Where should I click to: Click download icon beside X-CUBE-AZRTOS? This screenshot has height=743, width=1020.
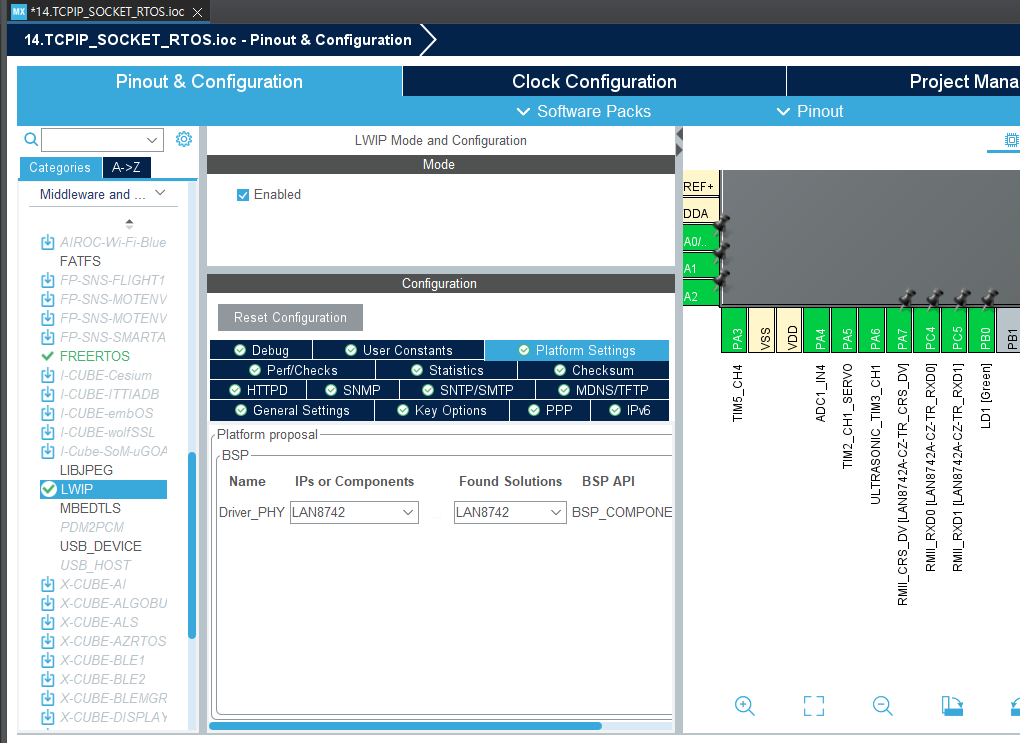(x=47, y=641)
